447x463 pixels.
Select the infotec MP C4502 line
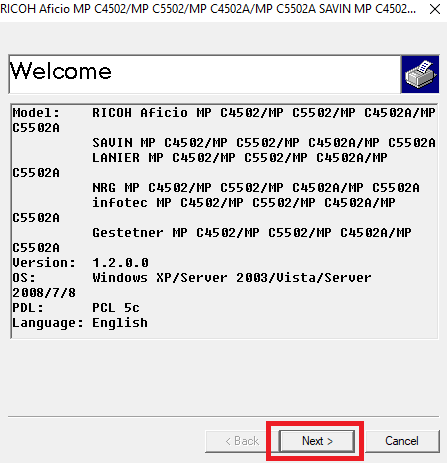[244, 203]
